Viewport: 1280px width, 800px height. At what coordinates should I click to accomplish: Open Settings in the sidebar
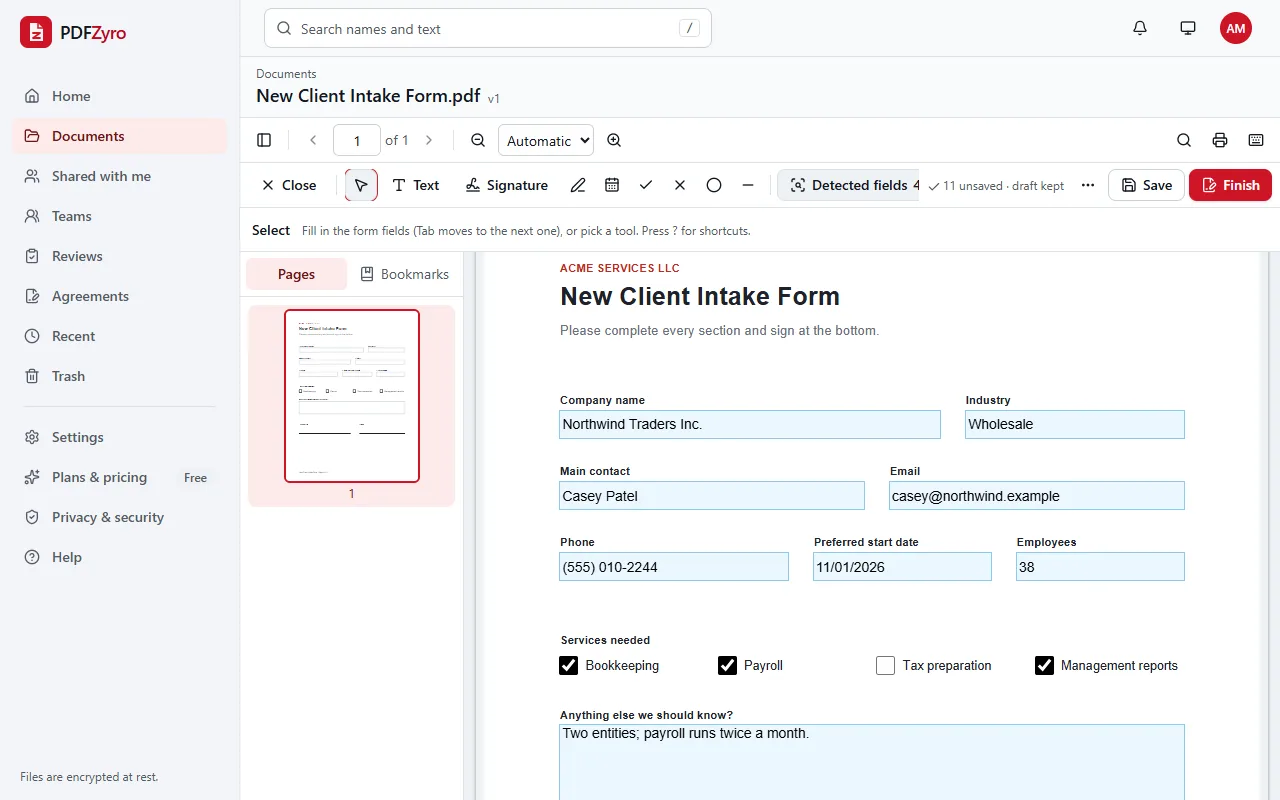(120, 437)
